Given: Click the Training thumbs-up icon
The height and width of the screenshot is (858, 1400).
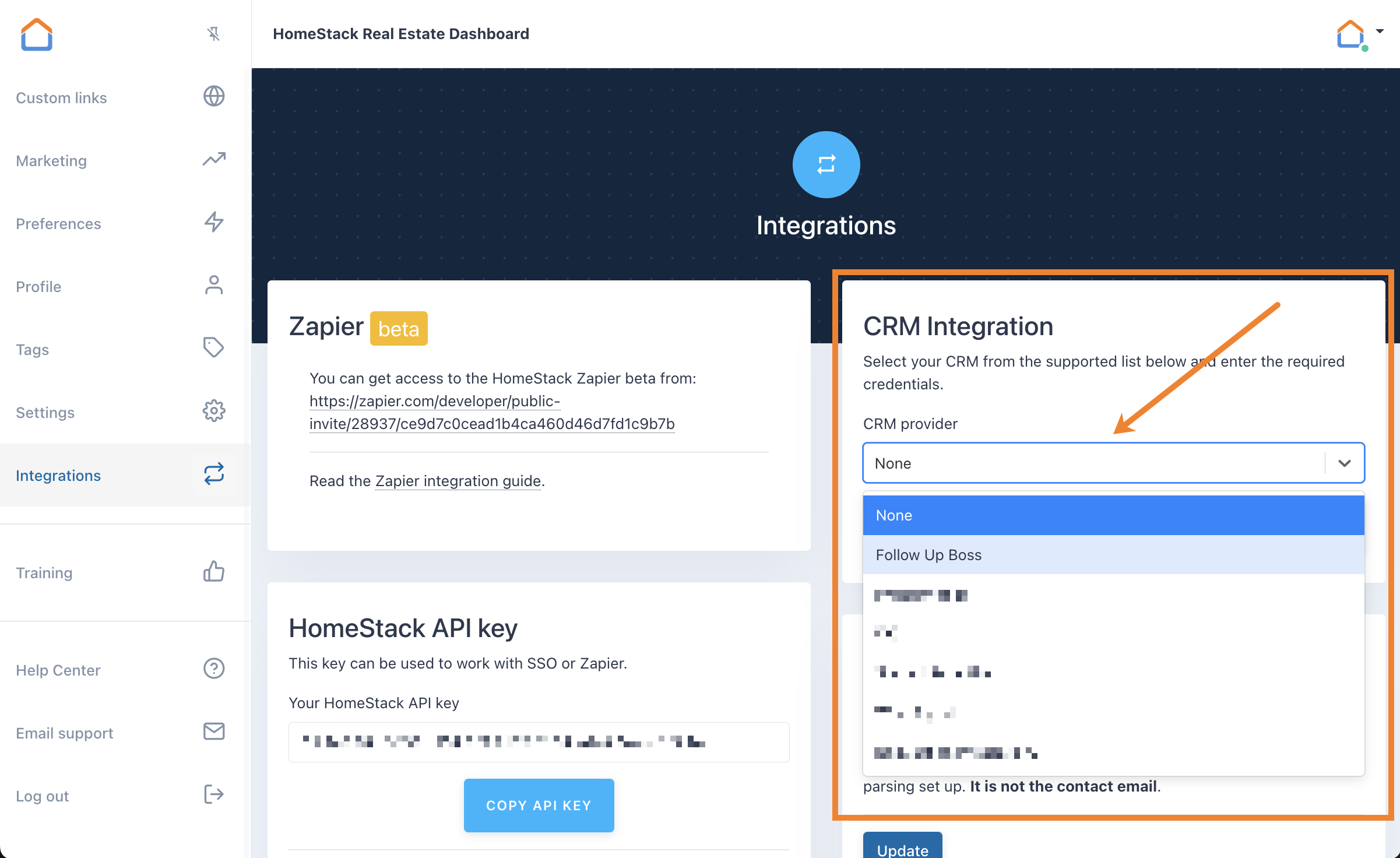Looking at the screenshot, I should tap(213, 572).
